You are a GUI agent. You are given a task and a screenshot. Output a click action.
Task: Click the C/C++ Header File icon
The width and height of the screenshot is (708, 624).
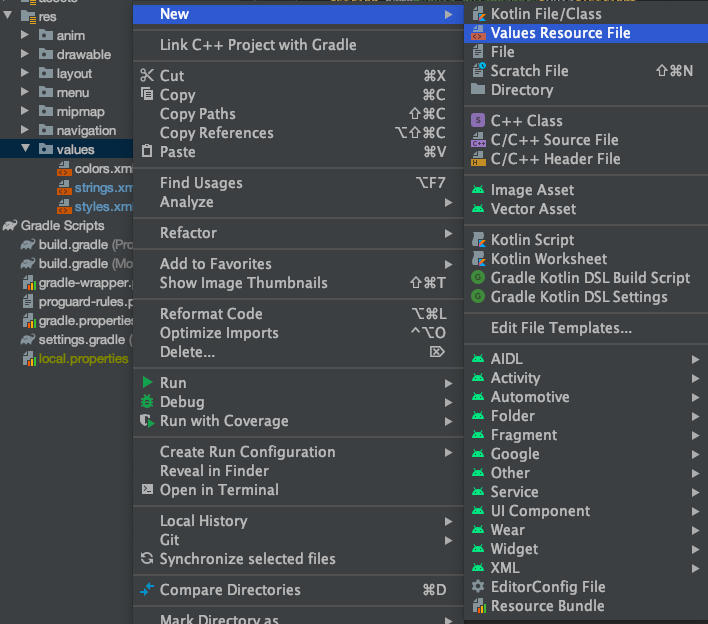point(478,159)
